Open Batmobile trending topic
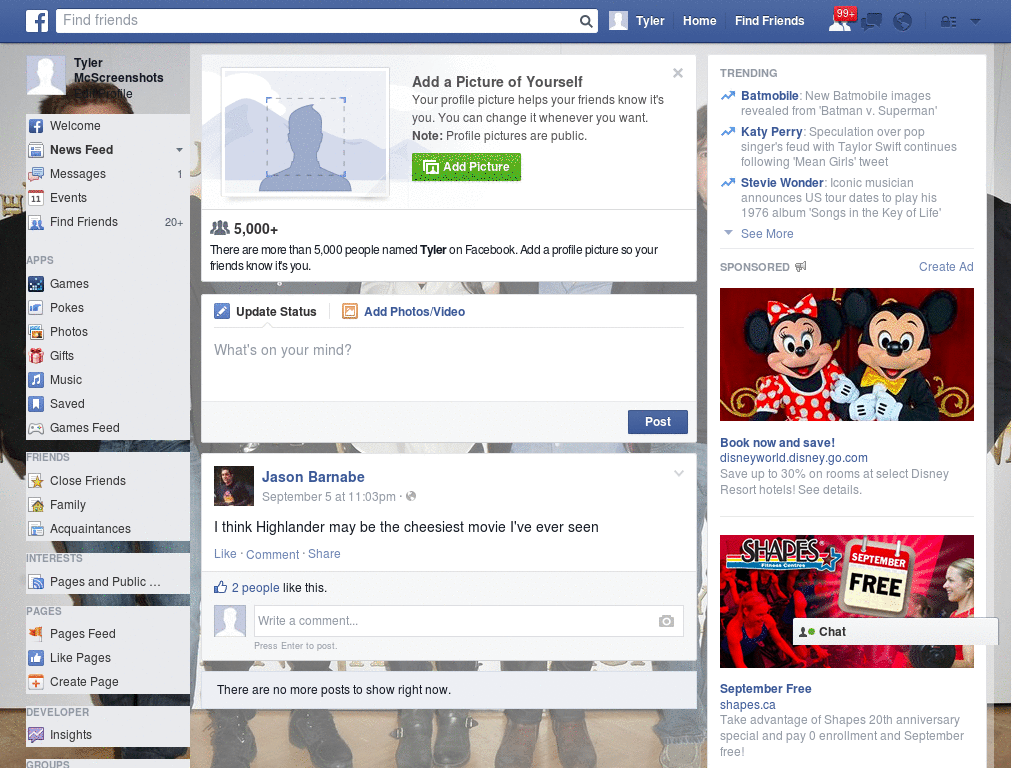This screenshot has height=768, width=1024. tap(769, 96)
